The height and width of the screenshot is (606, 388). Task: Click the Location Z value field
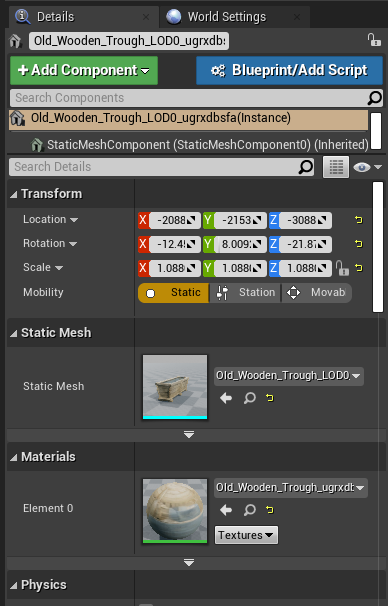tap(305, 220)
